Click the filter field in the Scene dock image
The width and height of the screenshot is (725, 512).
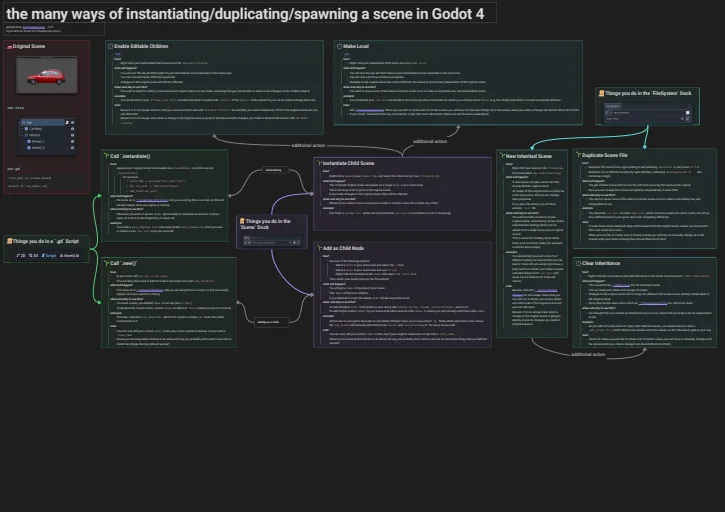coord(270,242)
